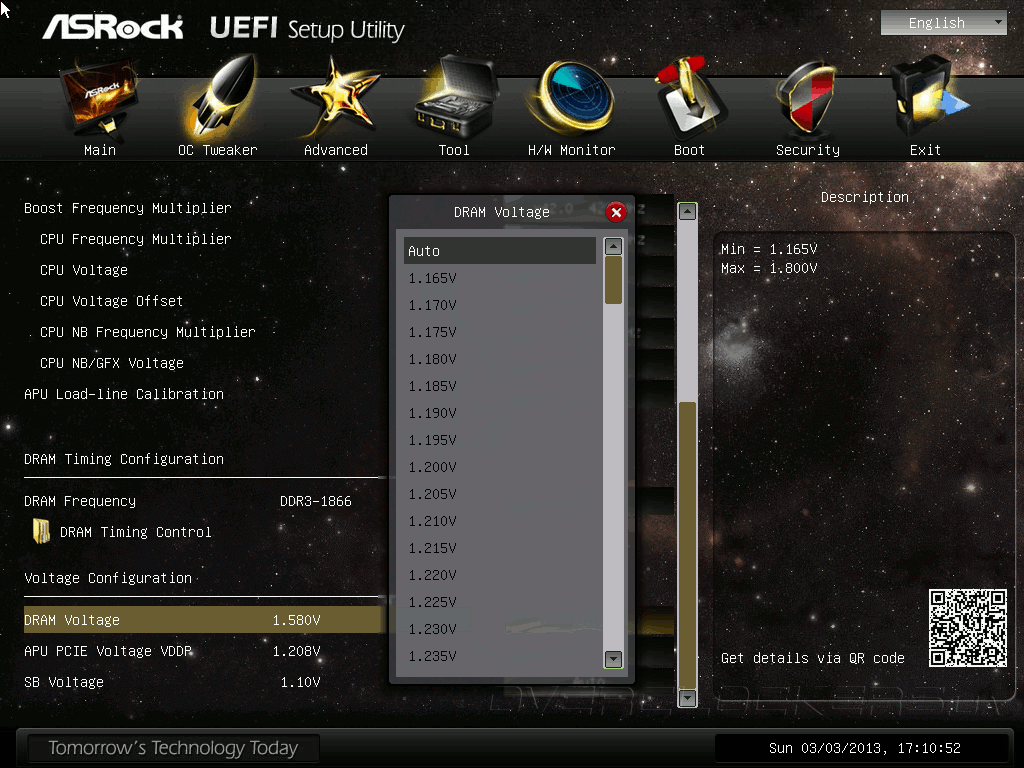Switch to OC Tweaker tab label
Image resolution: width=1024 pixels, height=768 pixels.
[x=218, y=150]
